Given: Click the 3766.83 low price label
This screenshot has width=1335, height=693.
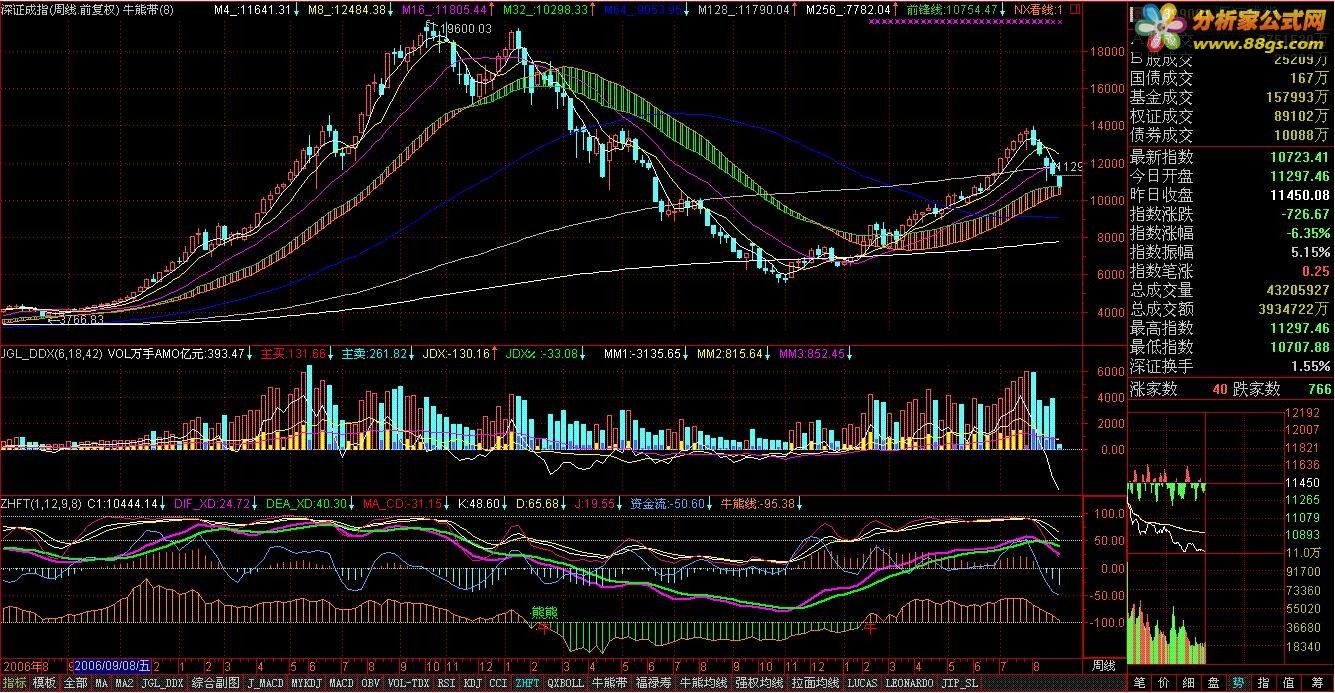Looking at the screenshot, I should coord(79,319).
